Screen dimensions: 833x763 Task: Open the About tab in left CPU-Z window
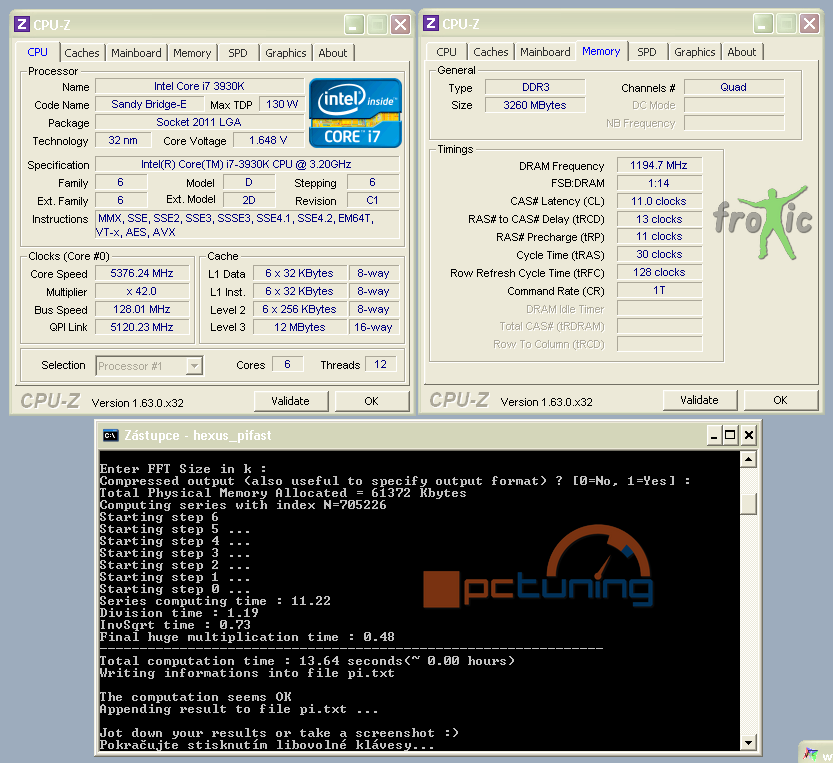(333, 53)
